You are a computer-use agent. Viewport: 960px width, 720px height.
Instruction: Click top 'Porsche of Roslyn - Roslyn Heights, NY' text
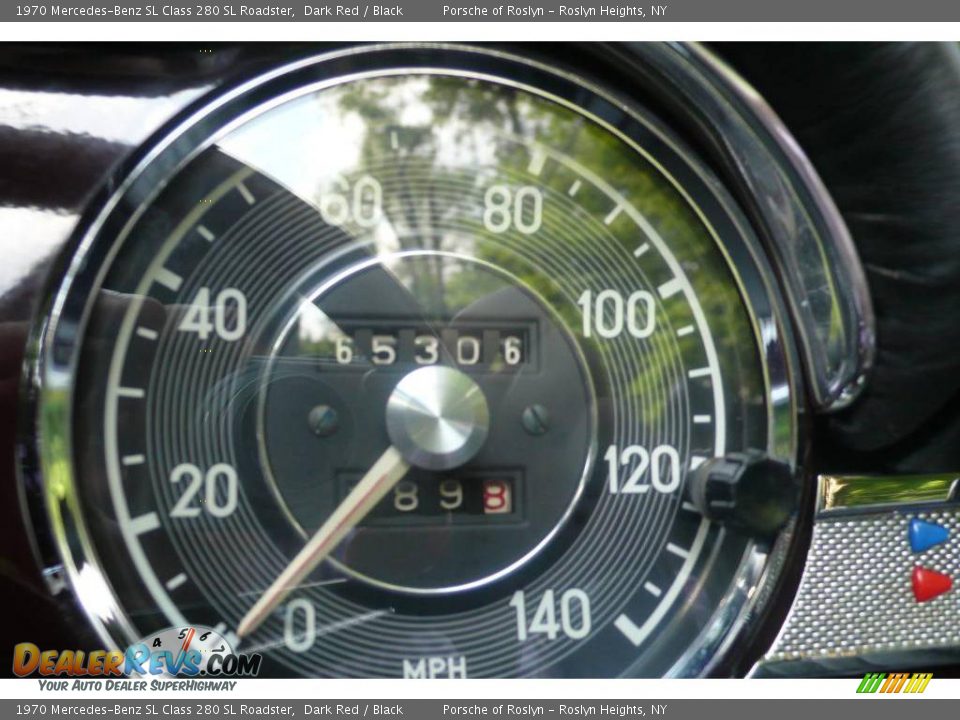[555, 10]
